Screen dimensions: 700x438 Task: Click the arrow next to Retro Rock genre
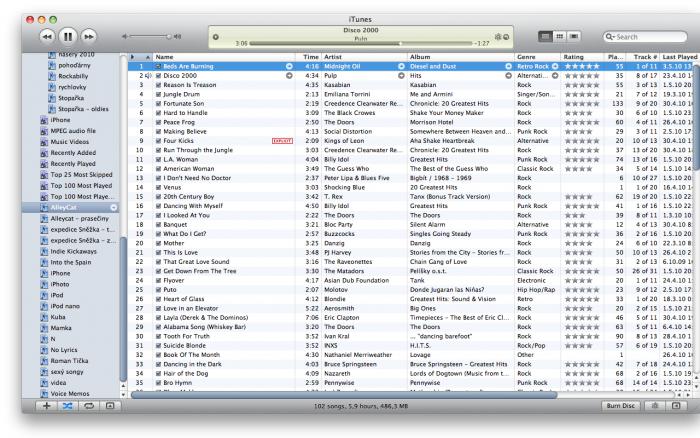pos(557,67)
